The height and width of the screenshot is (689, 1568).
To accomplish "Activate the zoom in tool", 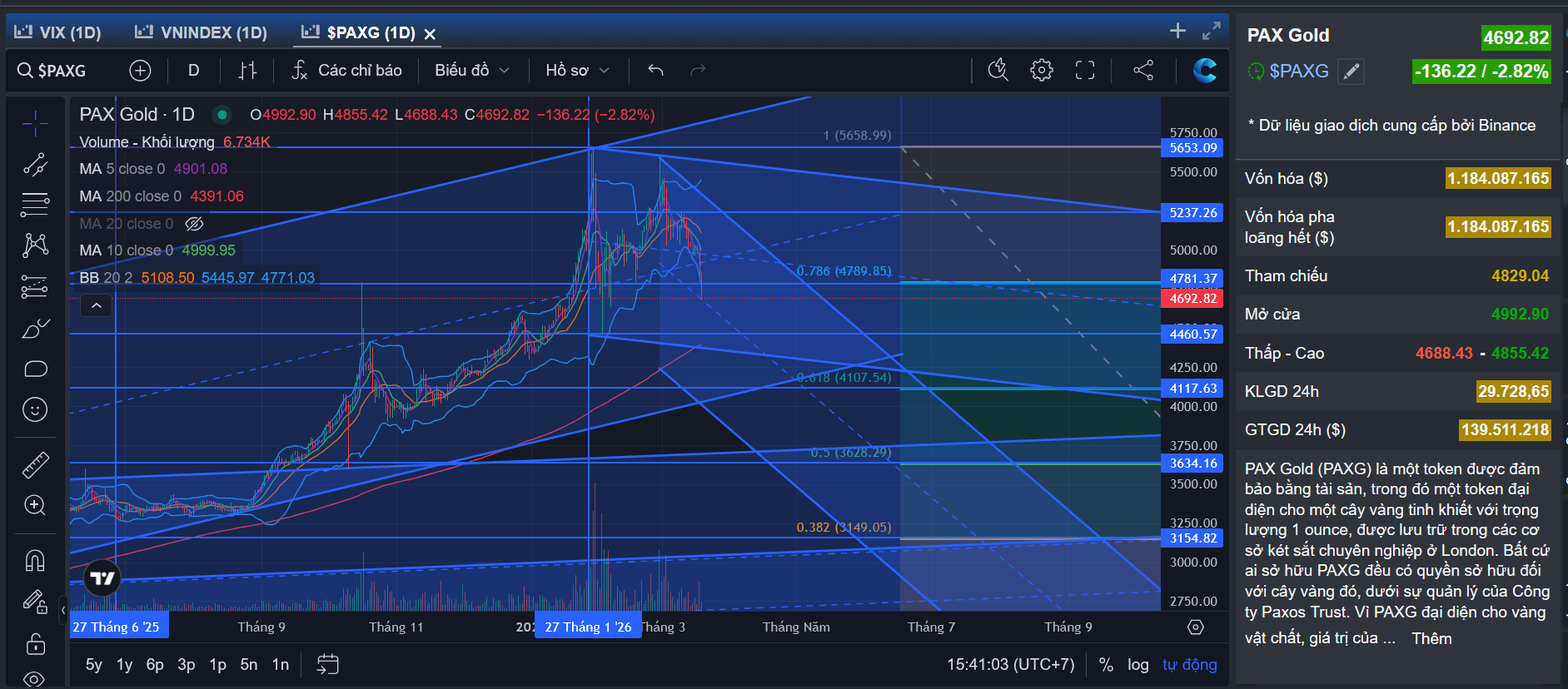I will (x=35, y=505).
